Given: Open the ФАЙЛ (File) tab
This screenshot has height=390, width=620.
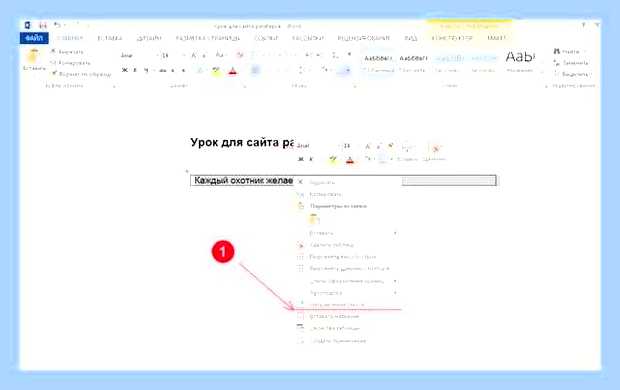Looking at the screenshot, I should point(34,38).
